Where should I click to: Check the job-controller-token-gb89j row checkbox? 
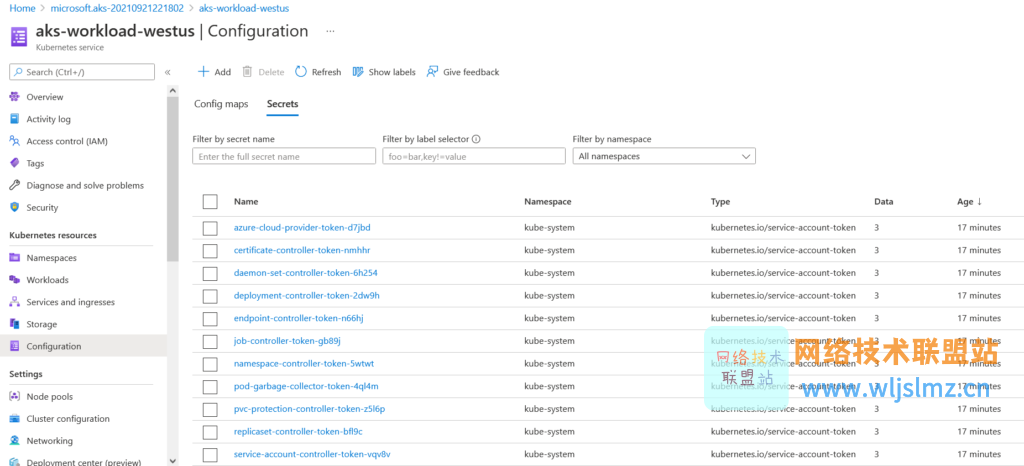(x=210, y=341)
